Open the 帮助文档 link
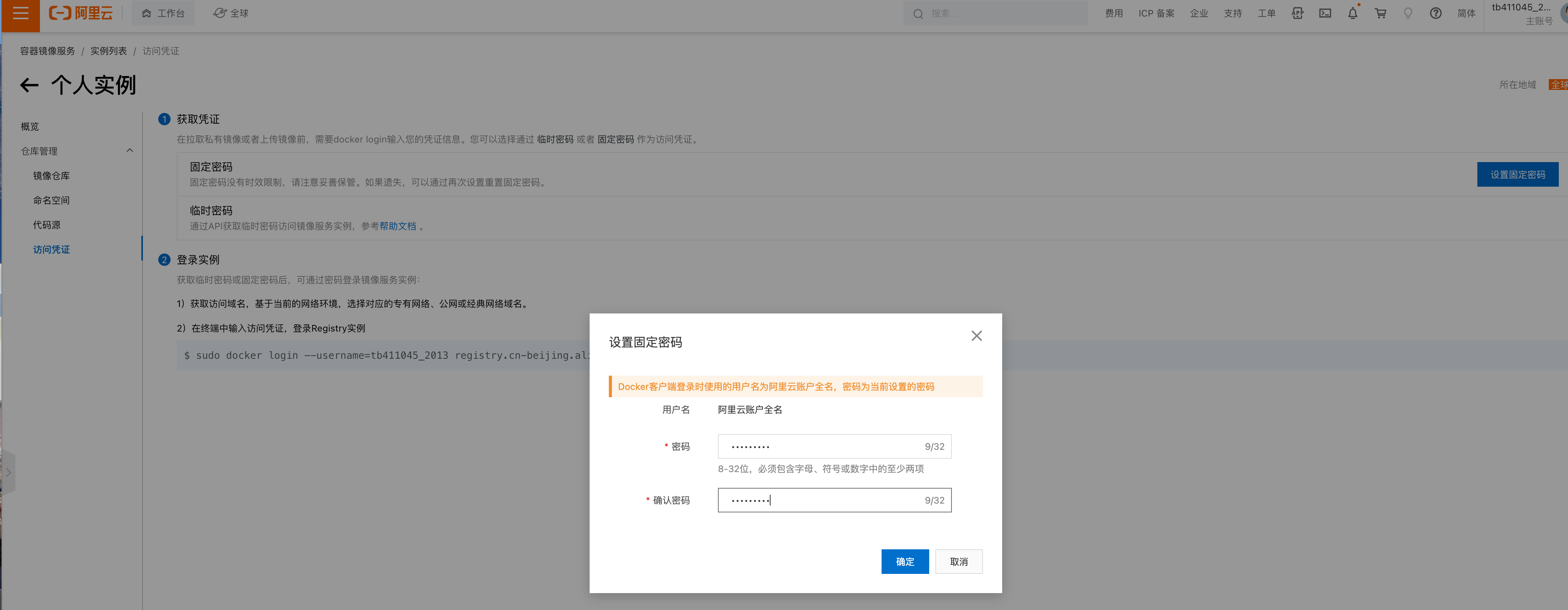The image size is (1568, 610). (x=398, y=226)
